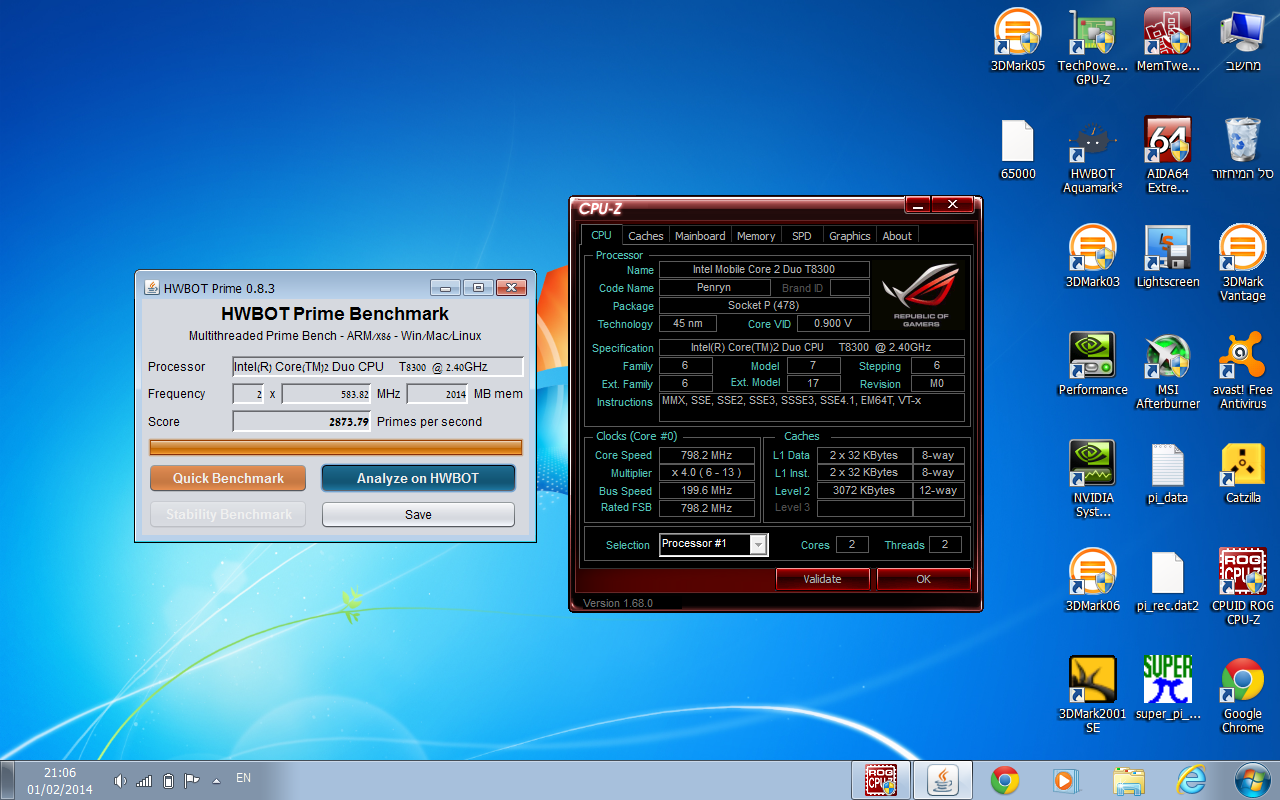This screenshot has width=1280, height=800.
Task: Click the 2014 MB mem field
Action: click(437, 394)
